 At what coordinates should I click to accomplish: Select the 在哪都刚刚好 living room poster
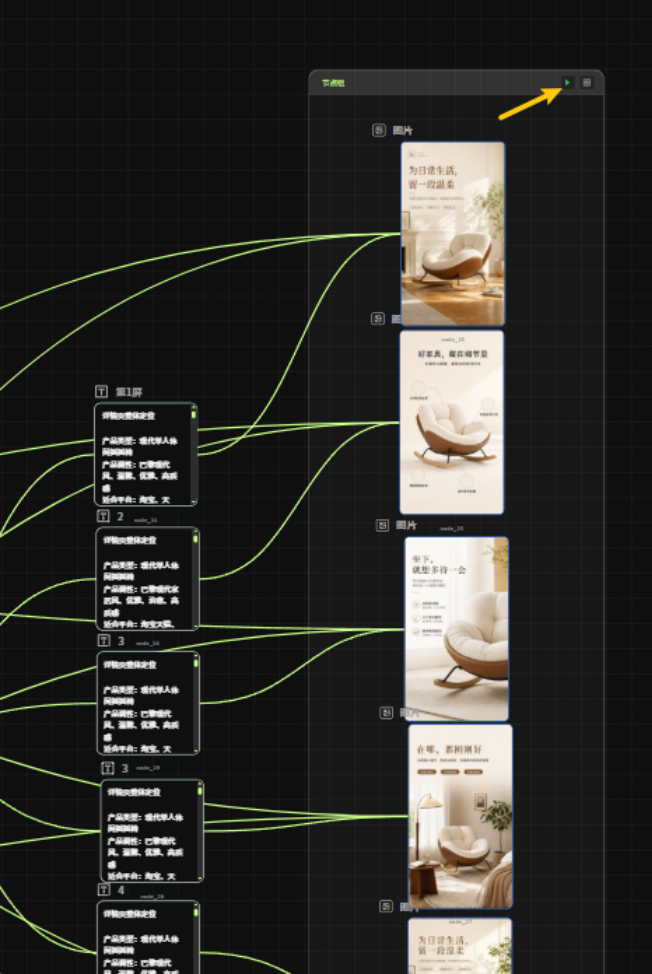point(460,816)
